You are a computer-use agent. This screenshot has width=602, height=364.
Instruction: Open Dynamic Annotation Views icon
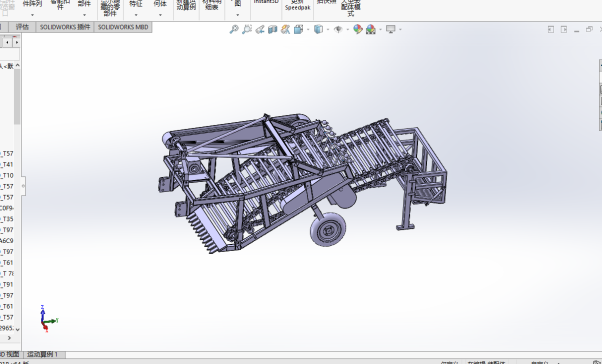tap(285, 29)
